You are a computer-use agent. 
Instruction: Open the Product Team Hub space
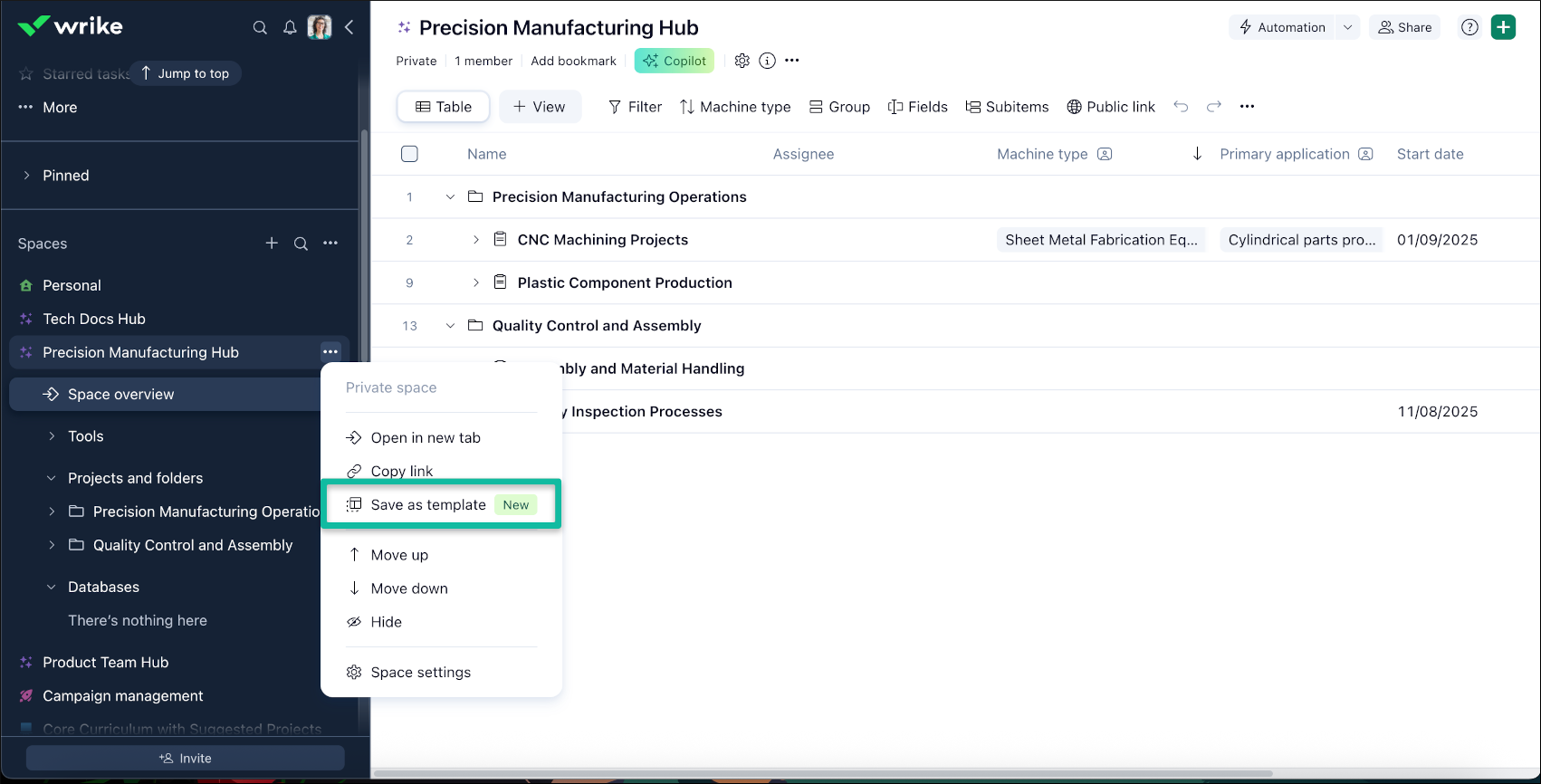[105, 662]
